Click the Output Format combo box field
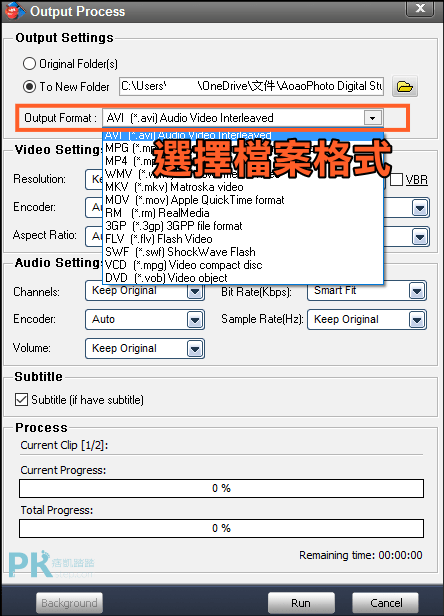Image resolution: width=444 pixels, height=616 pixels. [x=242, y=118]
